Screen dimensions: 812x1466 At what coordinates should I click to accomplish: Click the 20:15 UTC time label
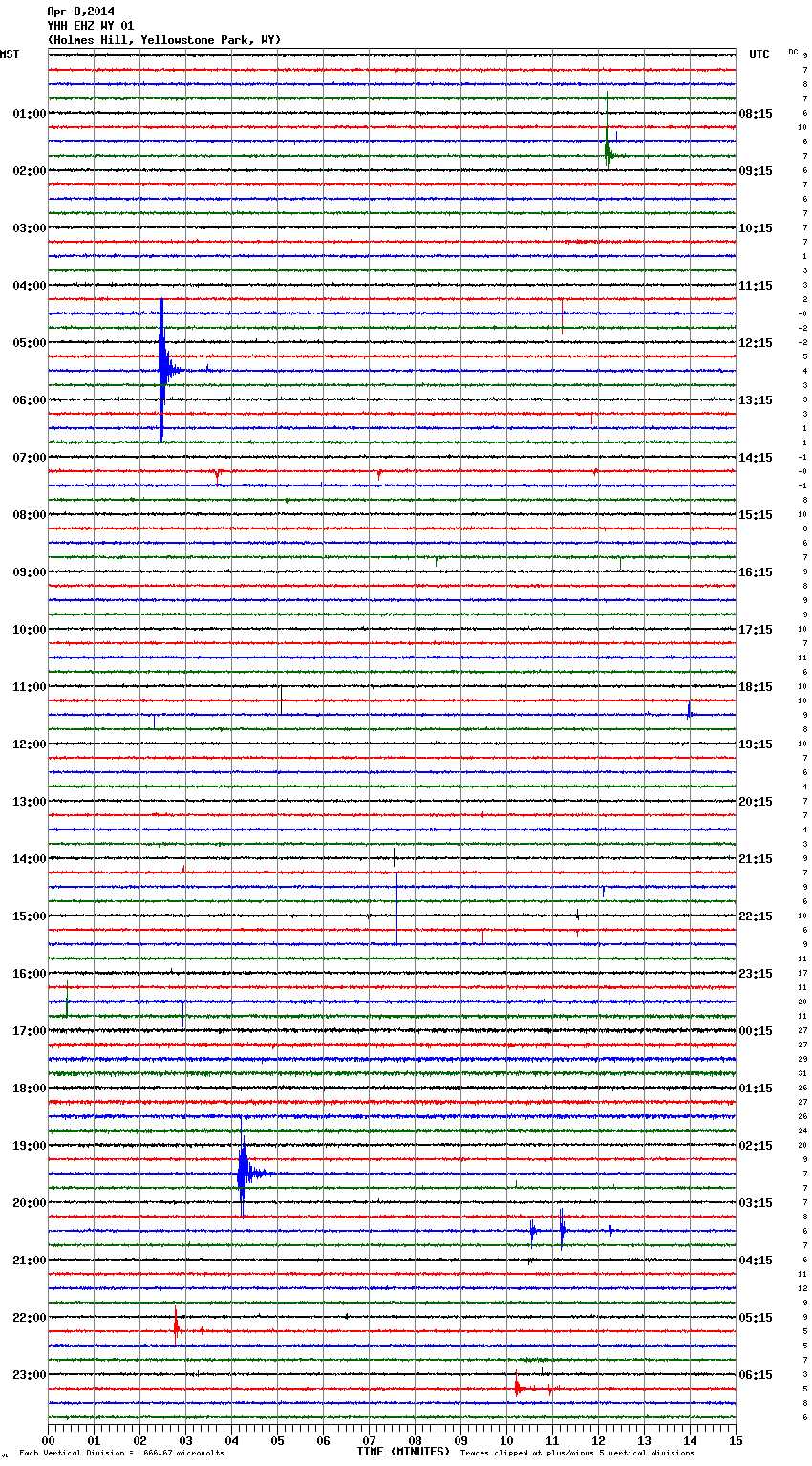coord(756,802)
